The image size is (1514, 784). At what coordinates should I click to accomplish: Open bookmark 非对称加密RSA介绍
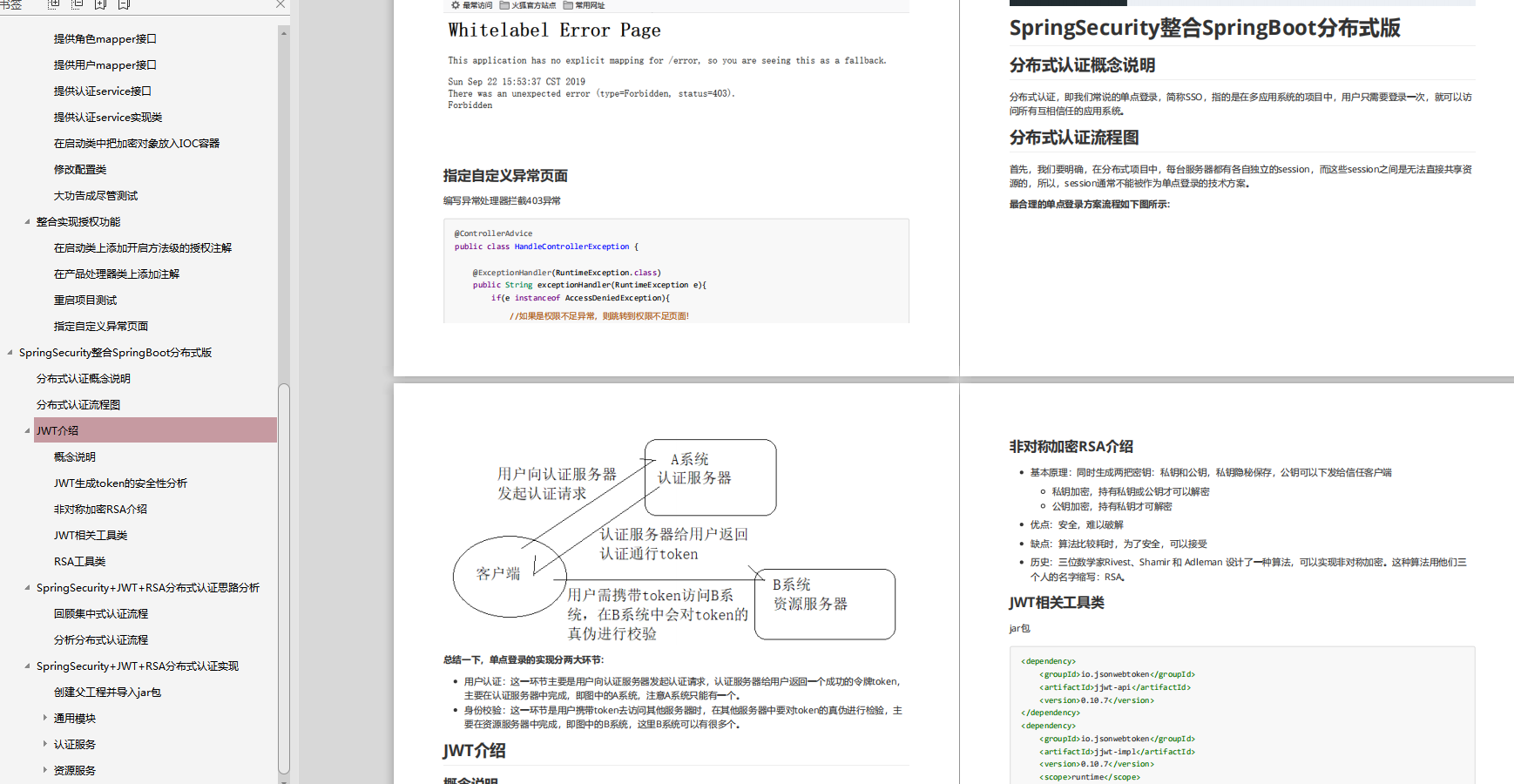(x=101, y=510)
